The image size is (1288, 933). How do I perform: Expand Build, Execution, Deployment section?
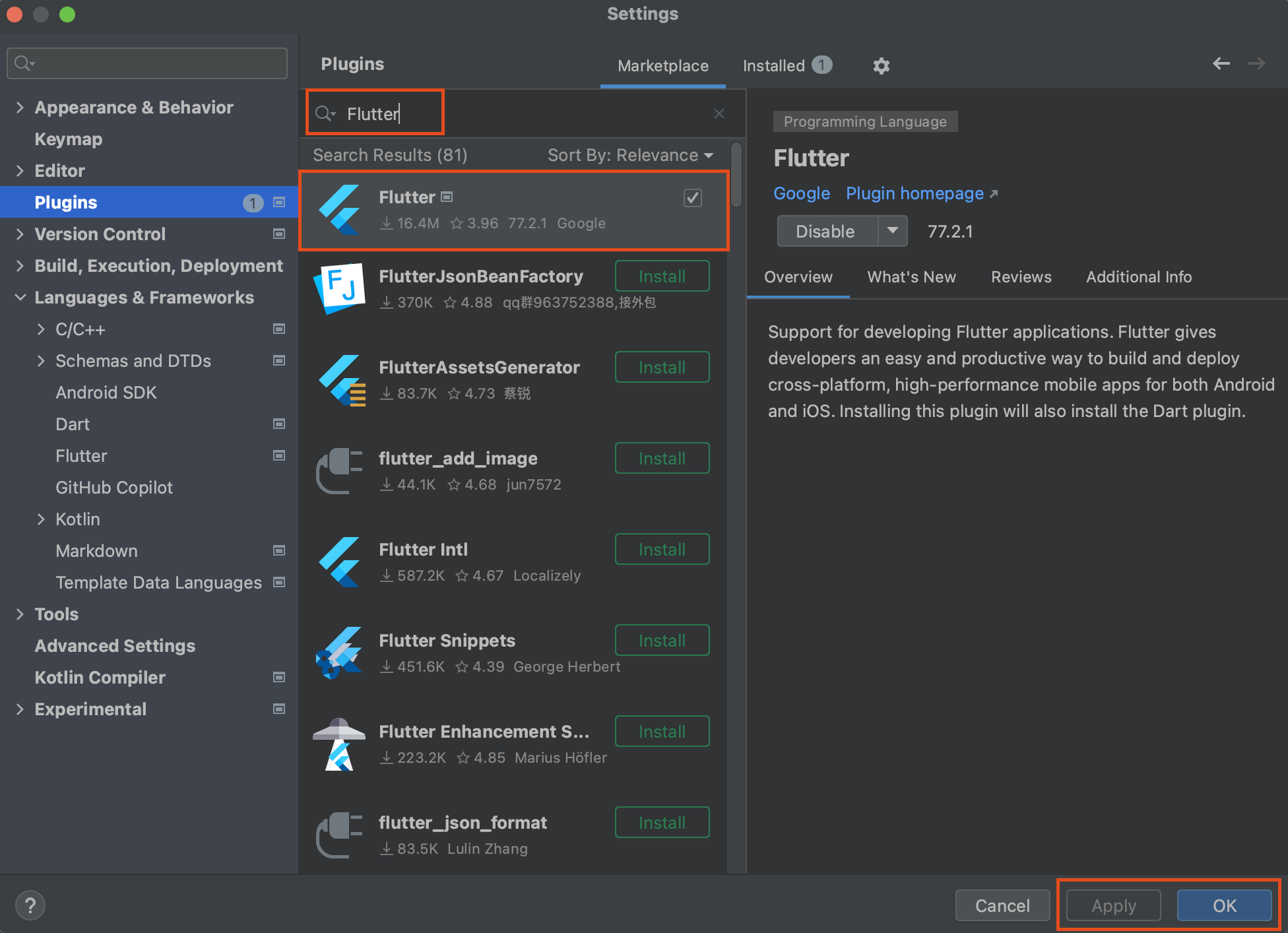[20, 266]
